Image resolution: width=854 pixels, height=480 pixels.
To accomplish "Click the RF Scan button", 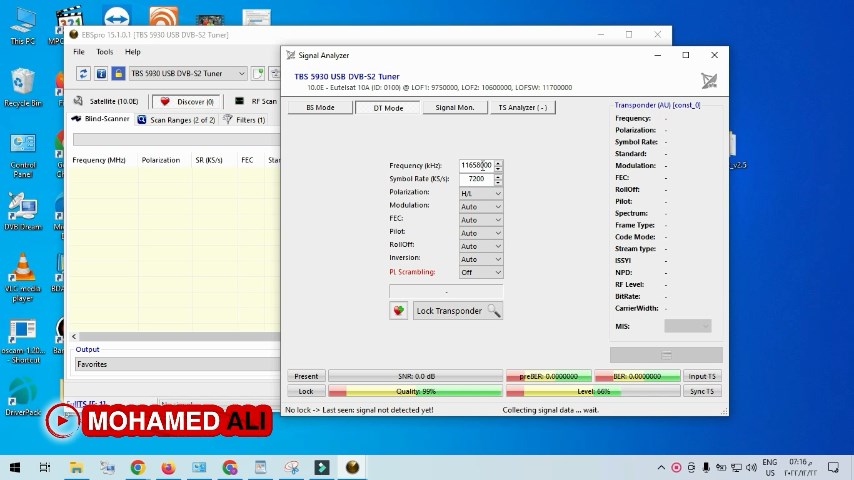I will pyautogui.click(x=256, y=101).
